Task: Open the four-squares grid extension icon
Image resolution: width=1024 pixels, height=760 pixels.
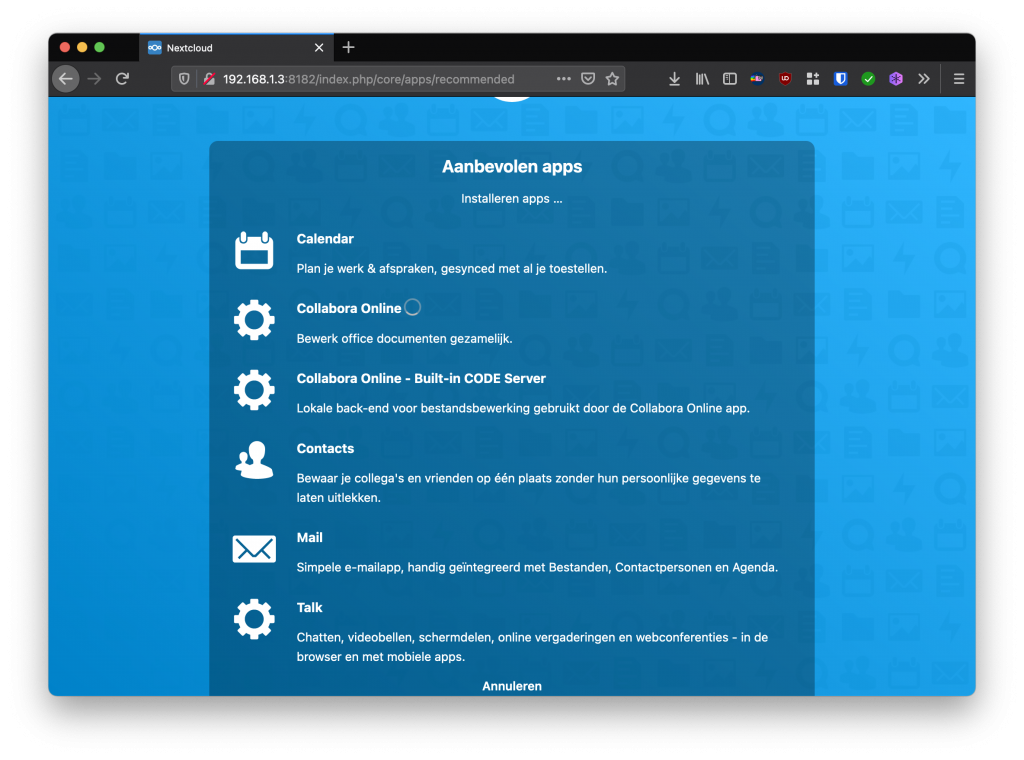Action: (812, 79)
